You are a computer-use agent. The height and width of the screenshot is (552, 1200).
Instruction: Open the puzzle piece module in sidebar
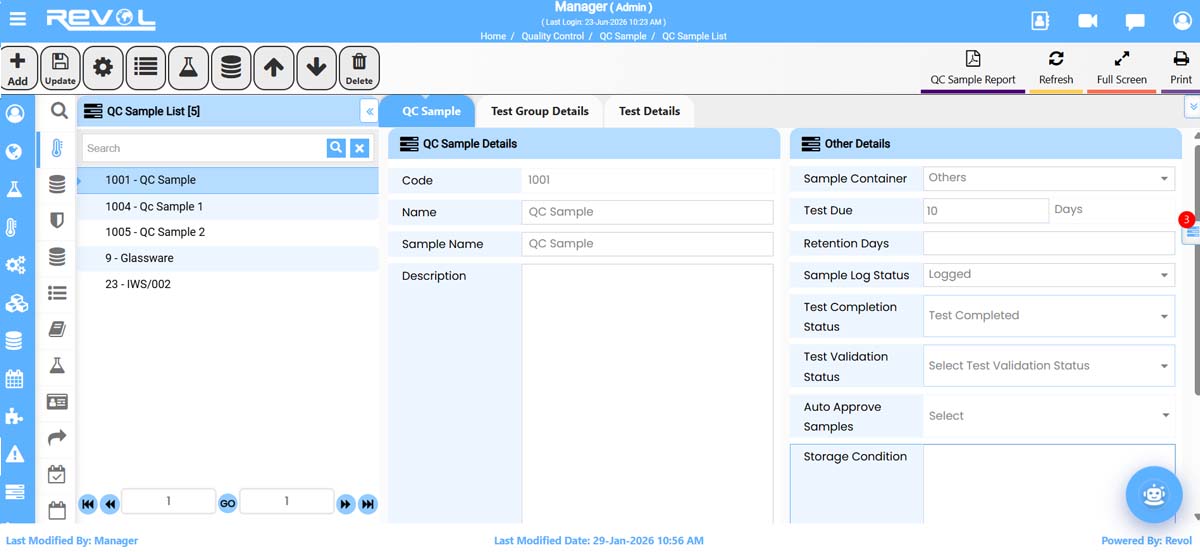click(15, 417)
